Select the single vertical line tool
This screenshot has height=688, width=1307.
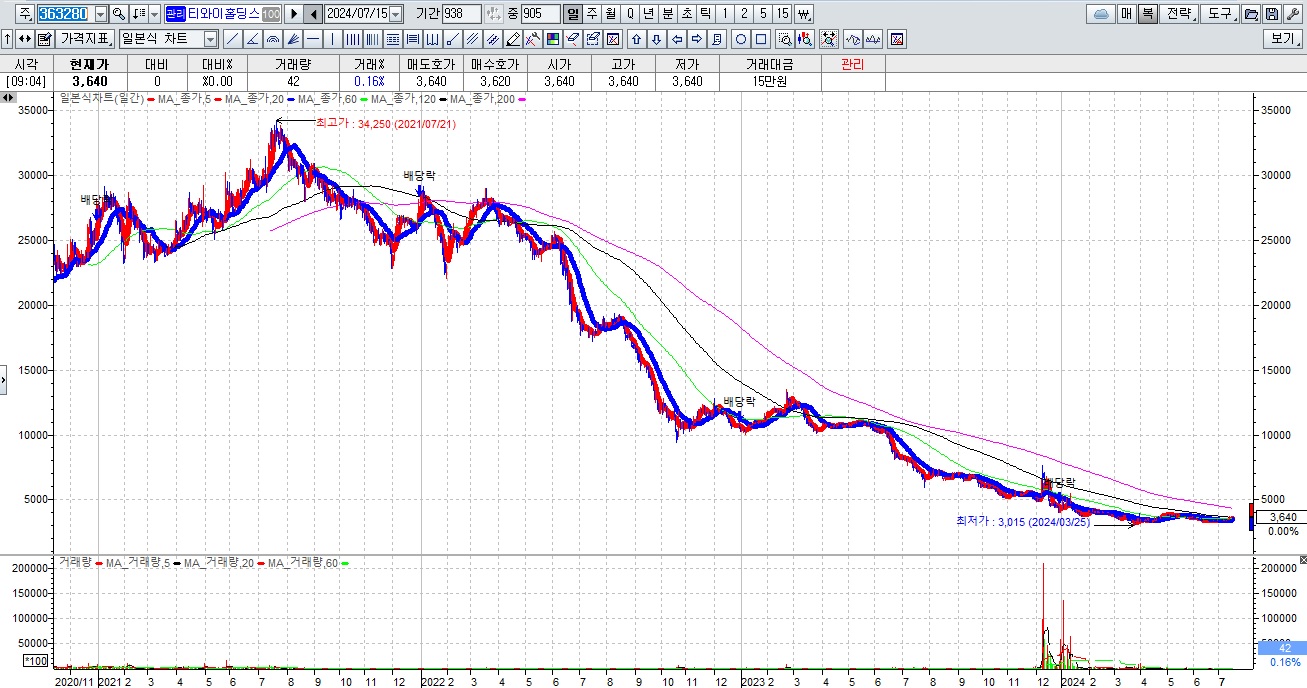pos(333,39)
